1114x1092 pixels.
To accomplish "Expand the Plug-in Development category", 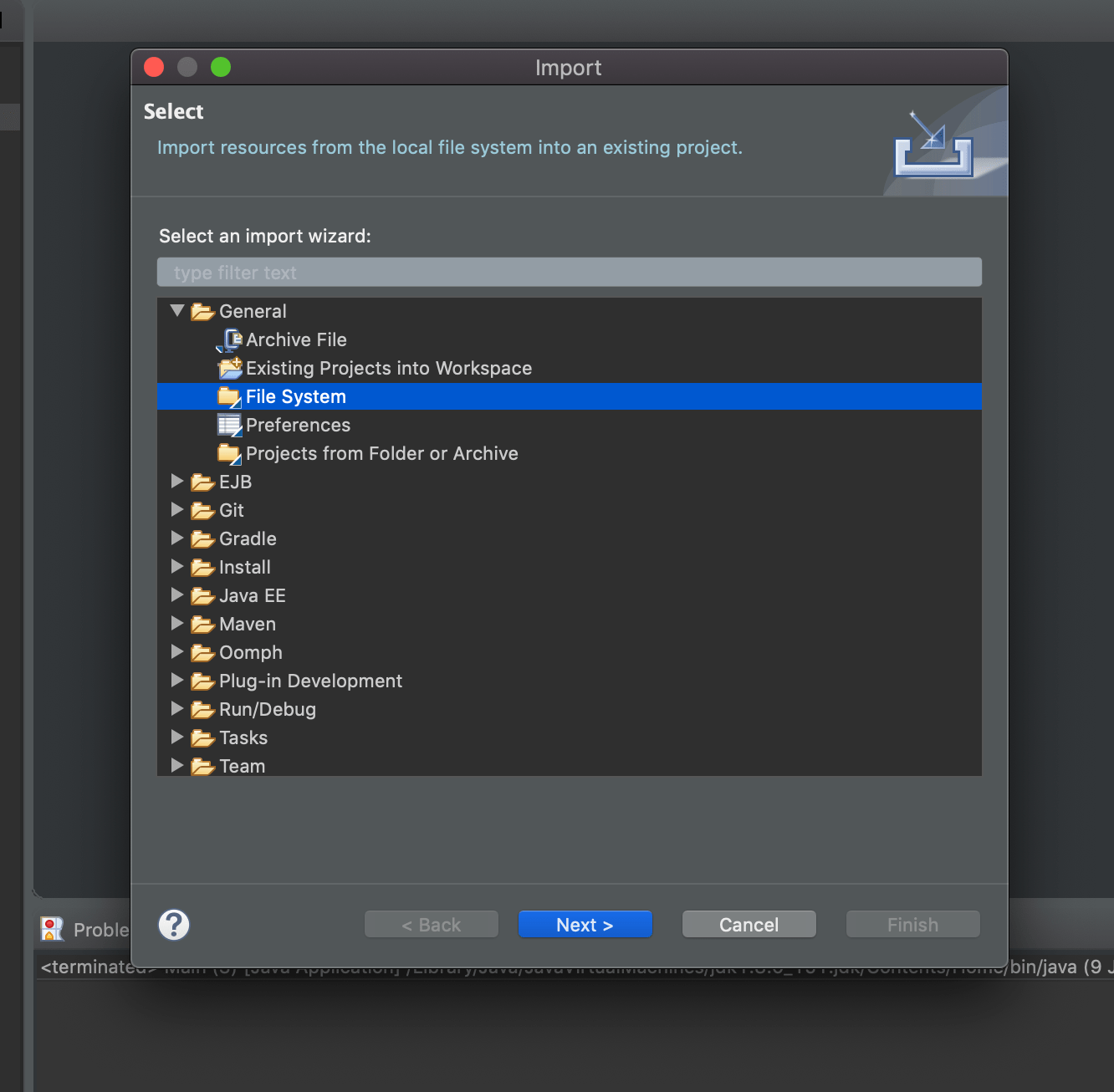I will [176, 680].
